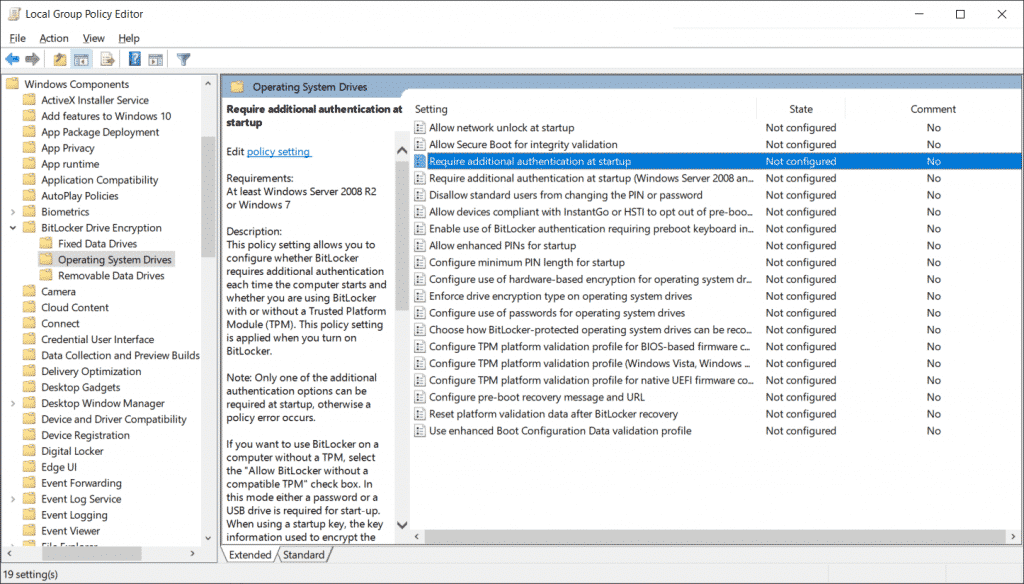This screenshot has width=1024, height=584.
Task: Click the Filter funnel toolbar icon
Action: click(x=184, y=59)
